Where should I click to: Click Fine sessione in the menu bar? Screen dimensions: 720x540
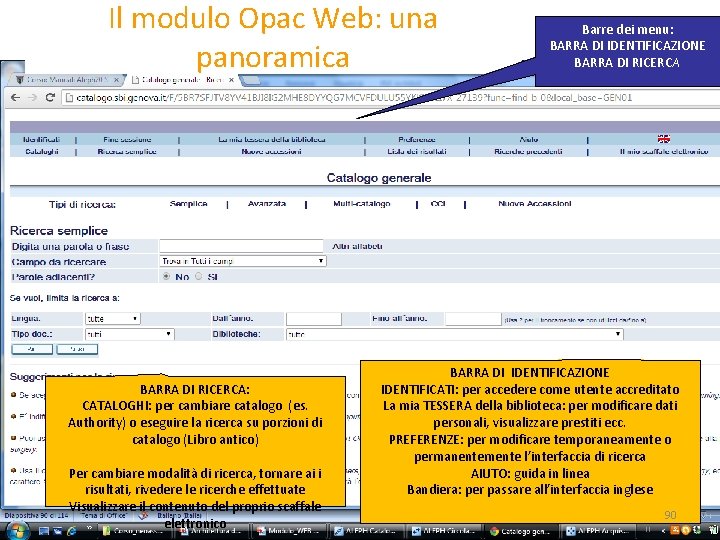(127, 139)
